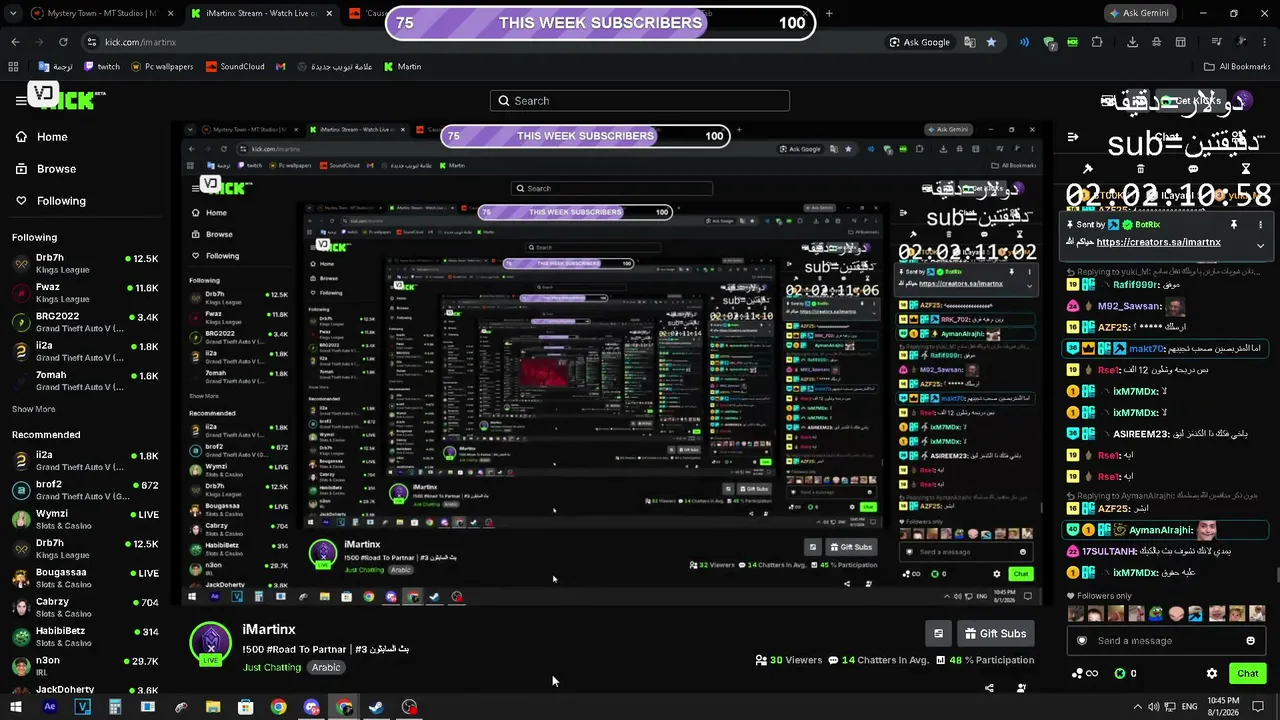The height and width of the screenshot is (720, 1280).
Task: Open Discord from the taskbar
Action: point(311,707)
